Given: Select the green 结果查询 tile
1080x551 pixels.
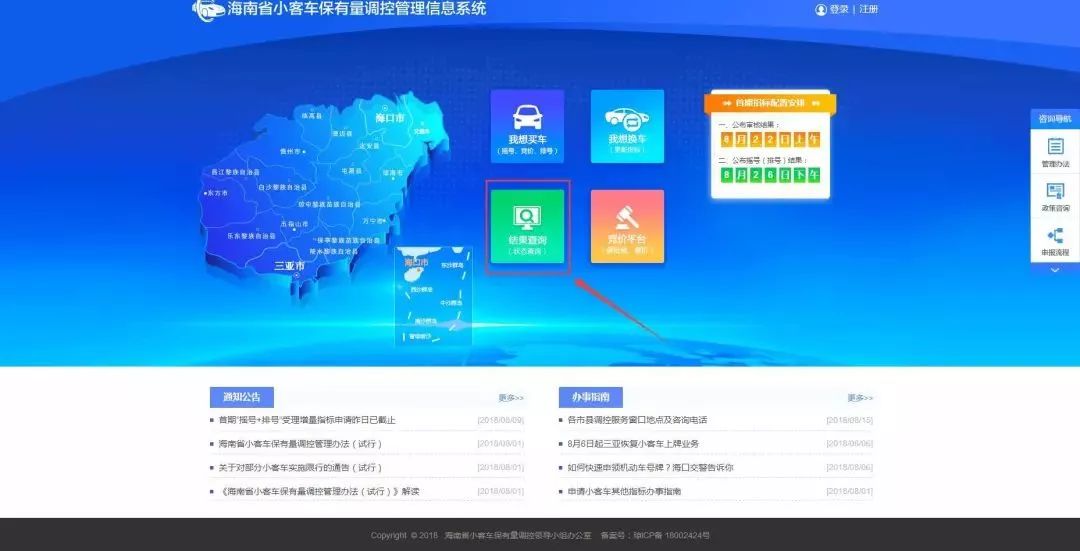Looking at the screenshot, I should (x=527, y=227).
